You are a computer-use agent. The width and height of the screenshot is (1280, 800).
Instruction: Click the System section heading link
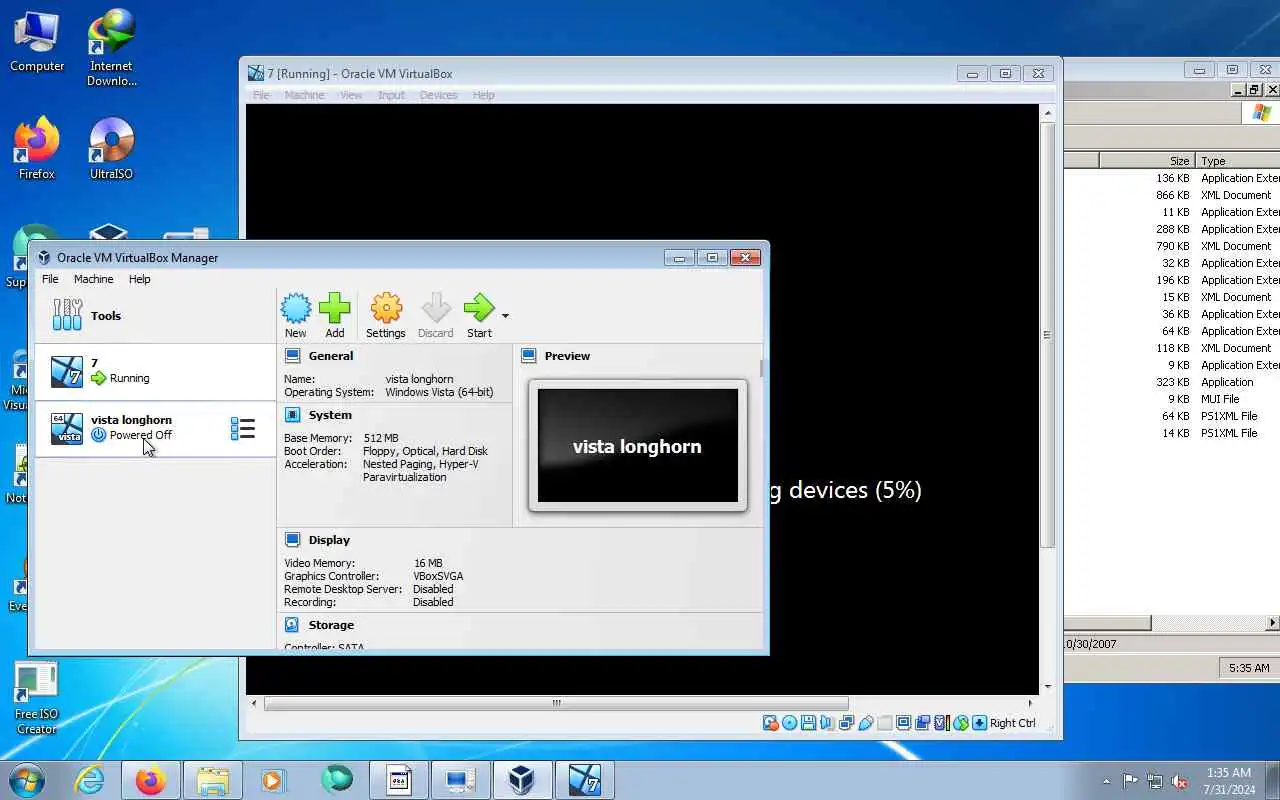[x=330, y=415]
